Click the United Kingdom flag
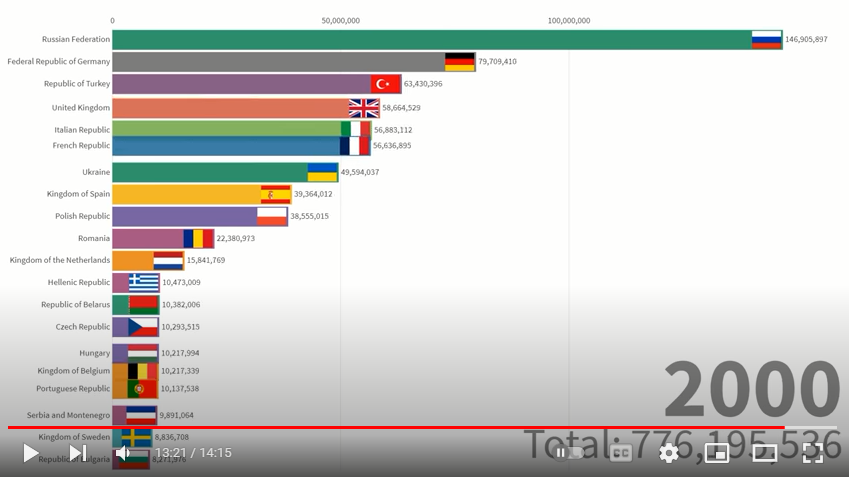This screenshot has height=480, width=859. [364, 108]
